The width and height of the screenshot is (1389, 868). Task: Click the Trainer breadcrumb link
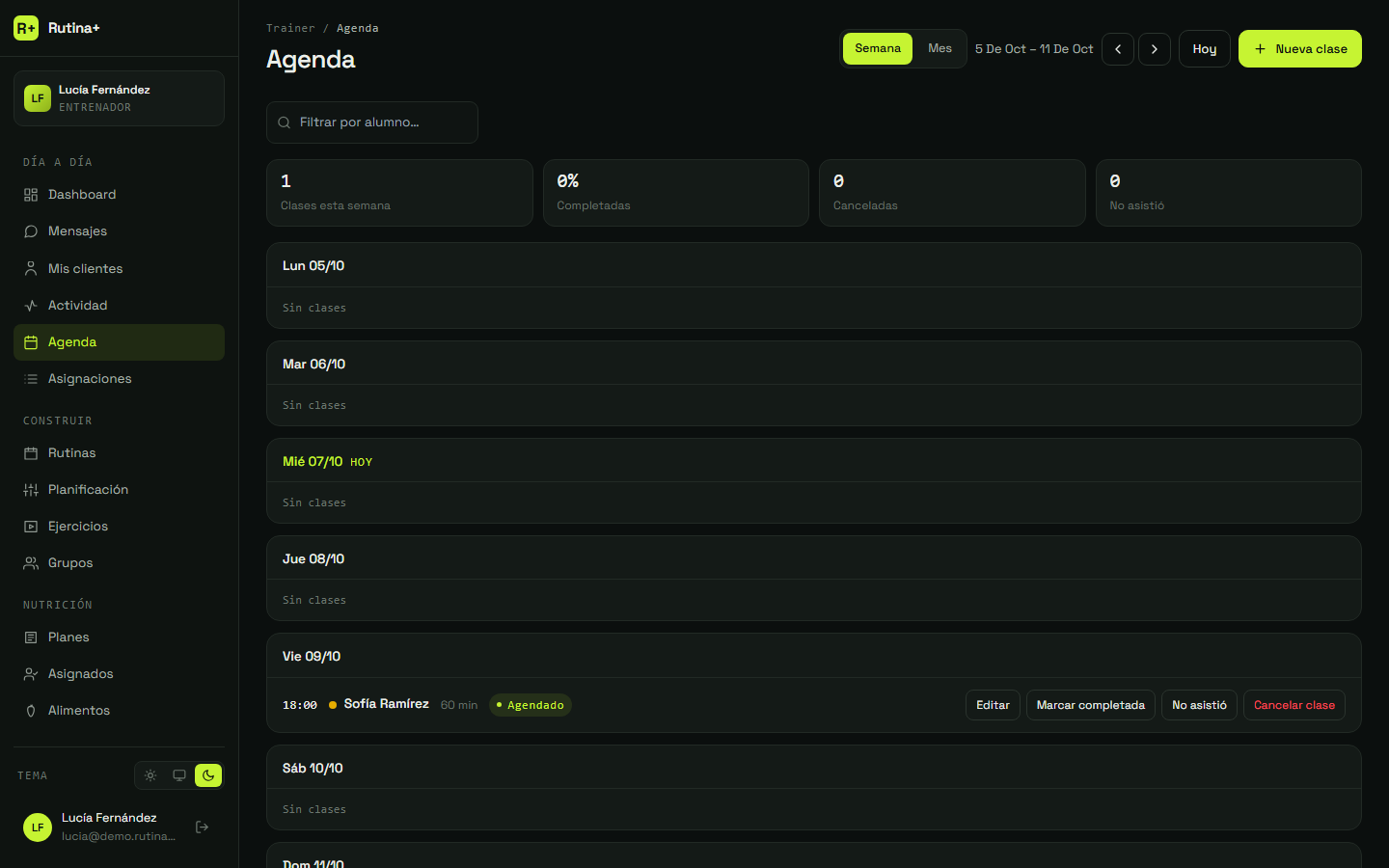[290, 29]
